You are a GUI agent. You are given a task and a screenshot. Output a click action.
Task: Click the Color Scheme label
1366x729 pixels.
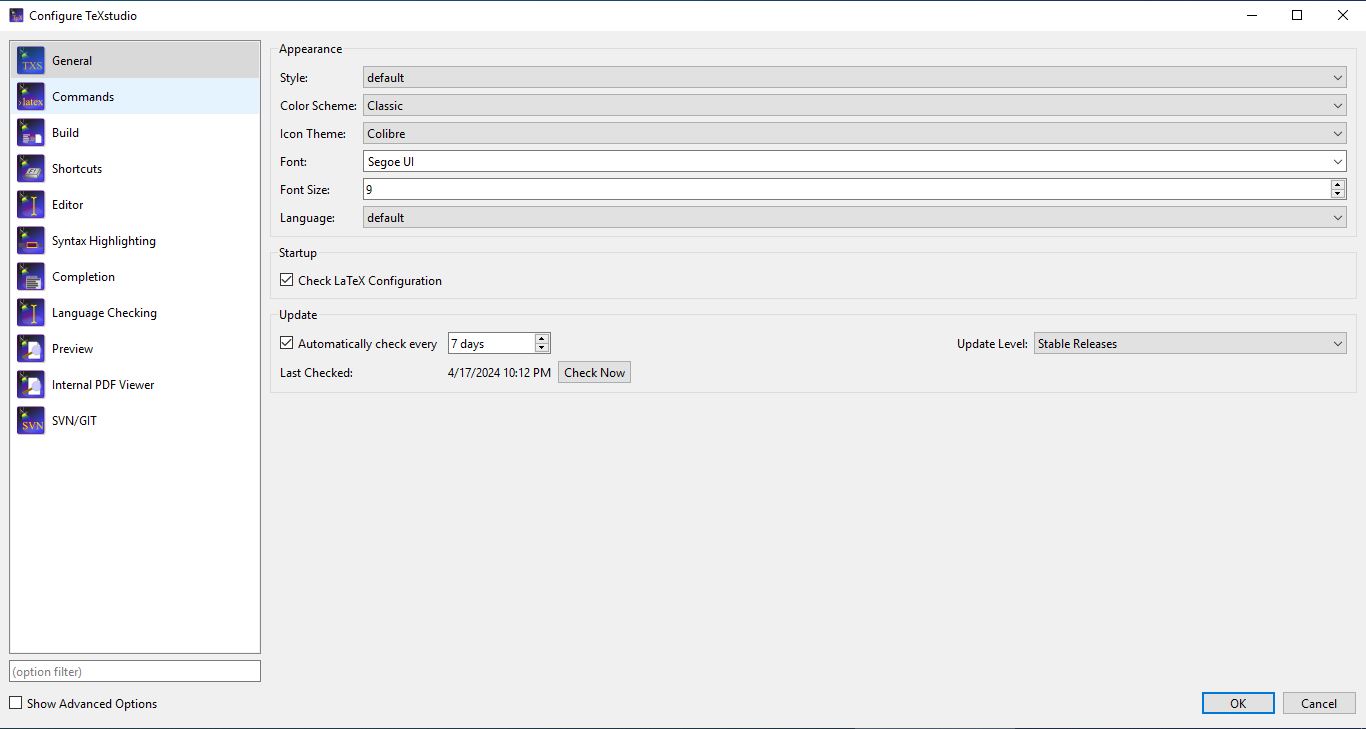[x=318, y=105]
